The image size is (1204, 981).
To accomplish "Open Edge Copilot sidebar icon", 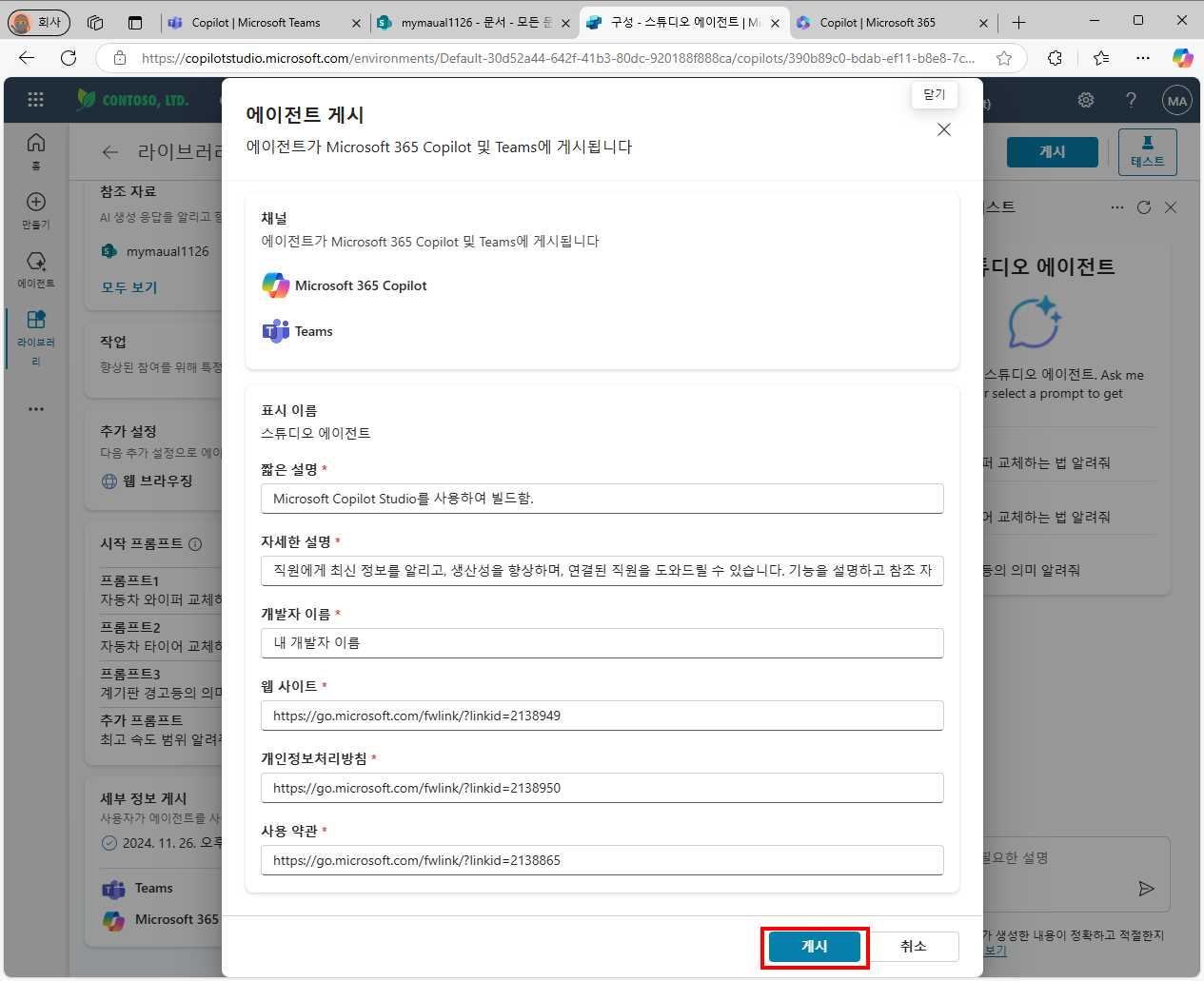I will pyautogui.click(x=1183, y=58).
